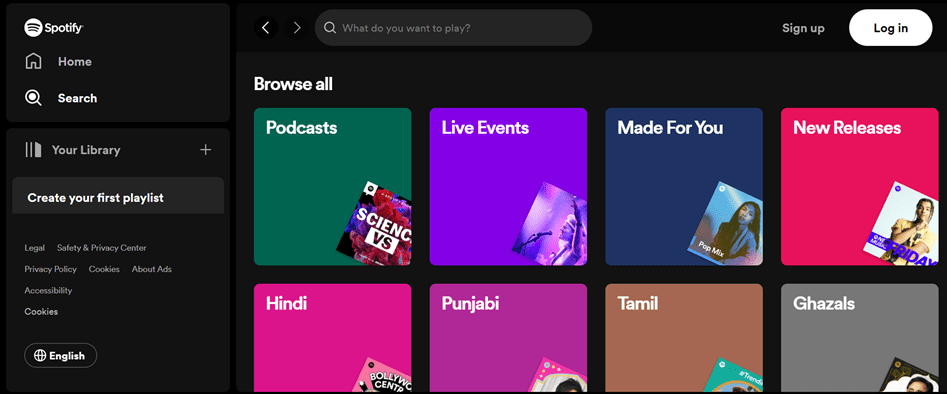
Task: Open the Punjabi category card
Action: pyautogui.click(x=508, y=338)
